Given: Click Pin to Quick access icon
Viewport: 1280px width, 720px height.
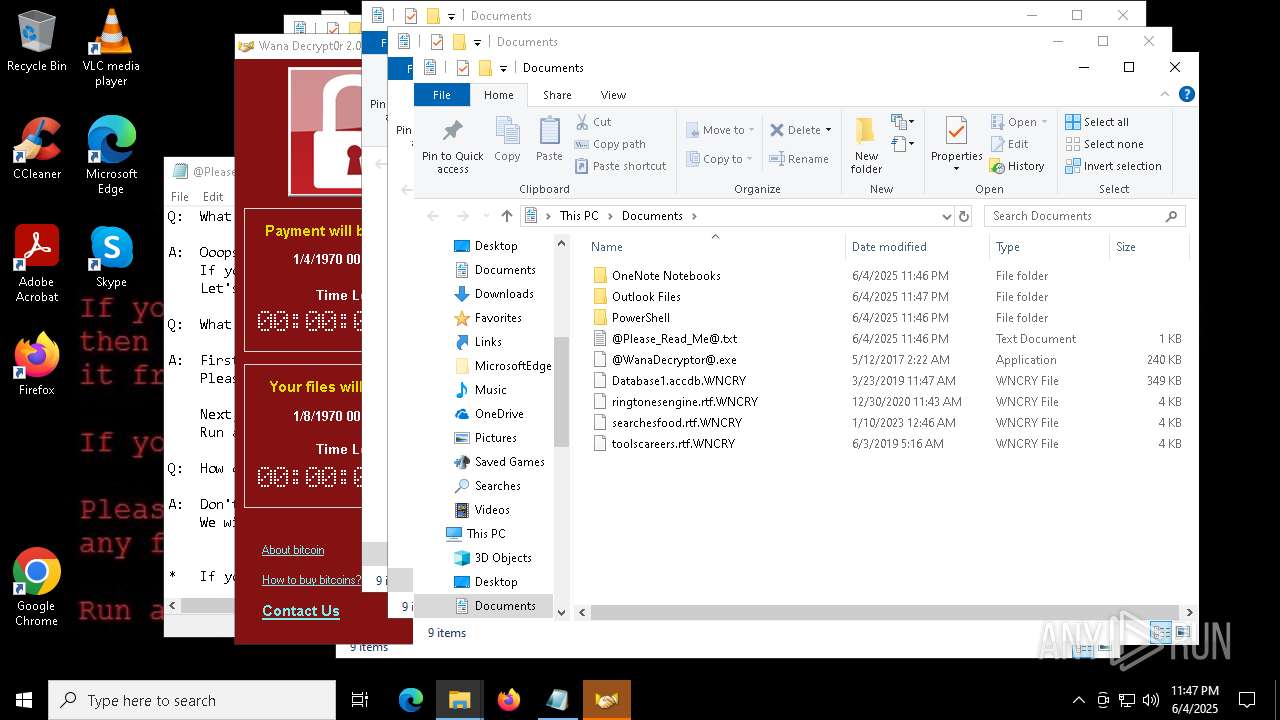Looking at the screenshot, I should 452,131.
